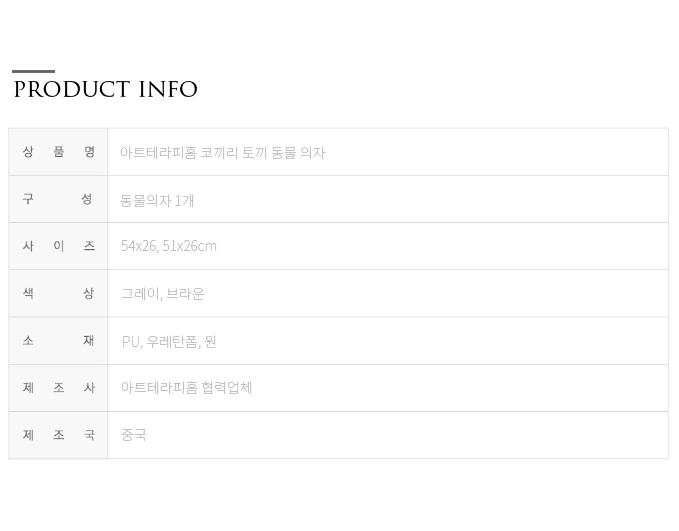
Task: Select the 소재 row label
Action: point(58,340)
